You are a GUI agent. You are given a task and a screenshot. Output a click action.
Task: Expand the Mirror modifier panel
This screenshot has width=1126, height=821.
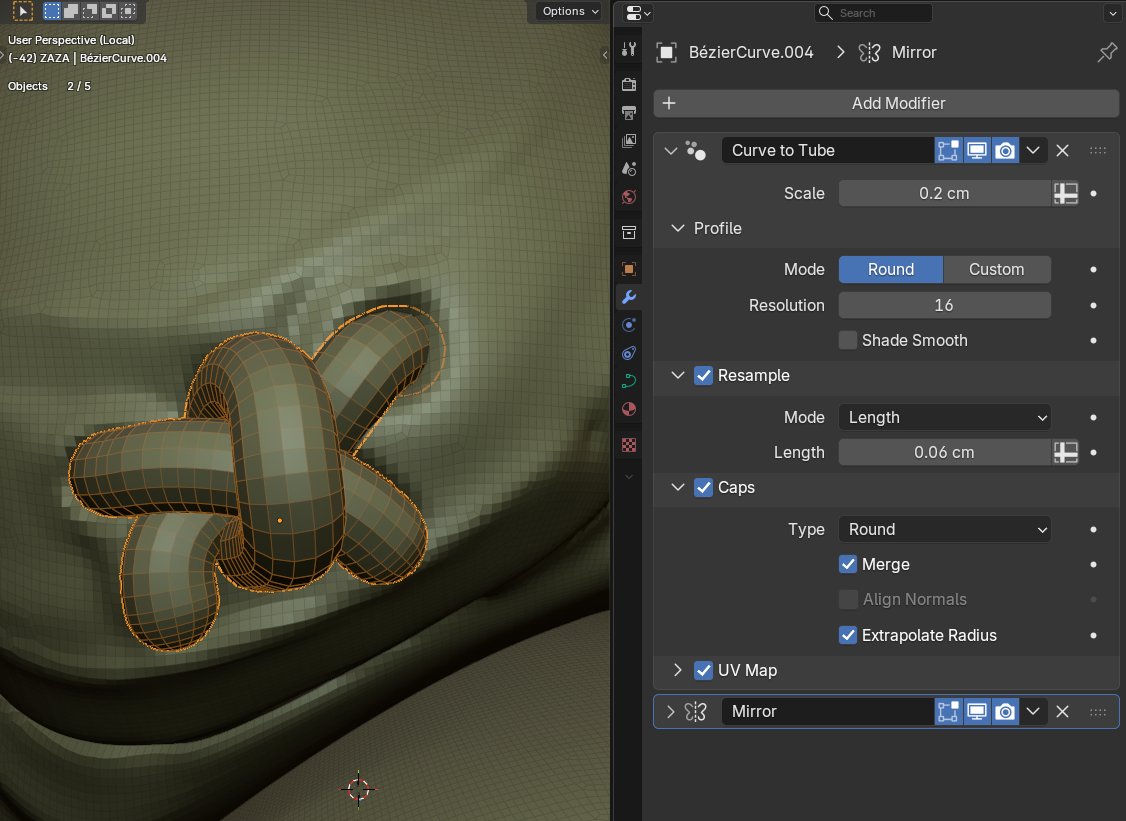click(x=671, y=712)
